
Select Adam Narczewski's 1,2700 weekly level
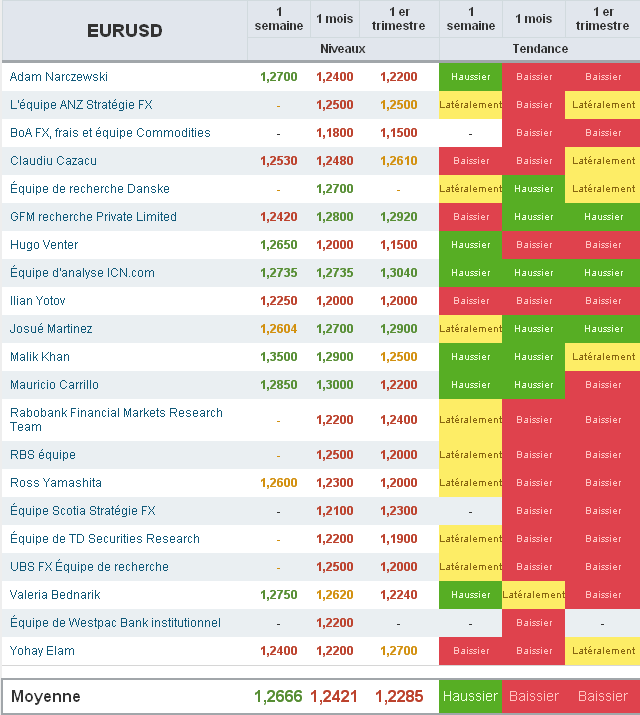[x=279, y=77]
